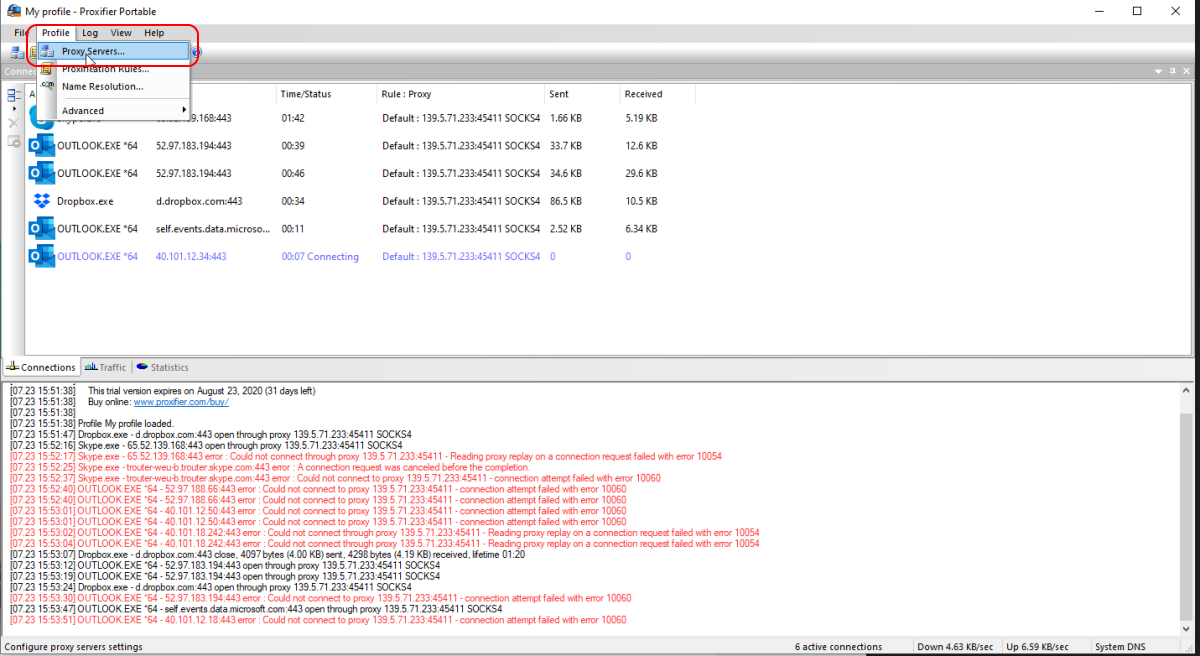
Task: Expand the Advanced submenu
Action: click(x=113, y=110)
